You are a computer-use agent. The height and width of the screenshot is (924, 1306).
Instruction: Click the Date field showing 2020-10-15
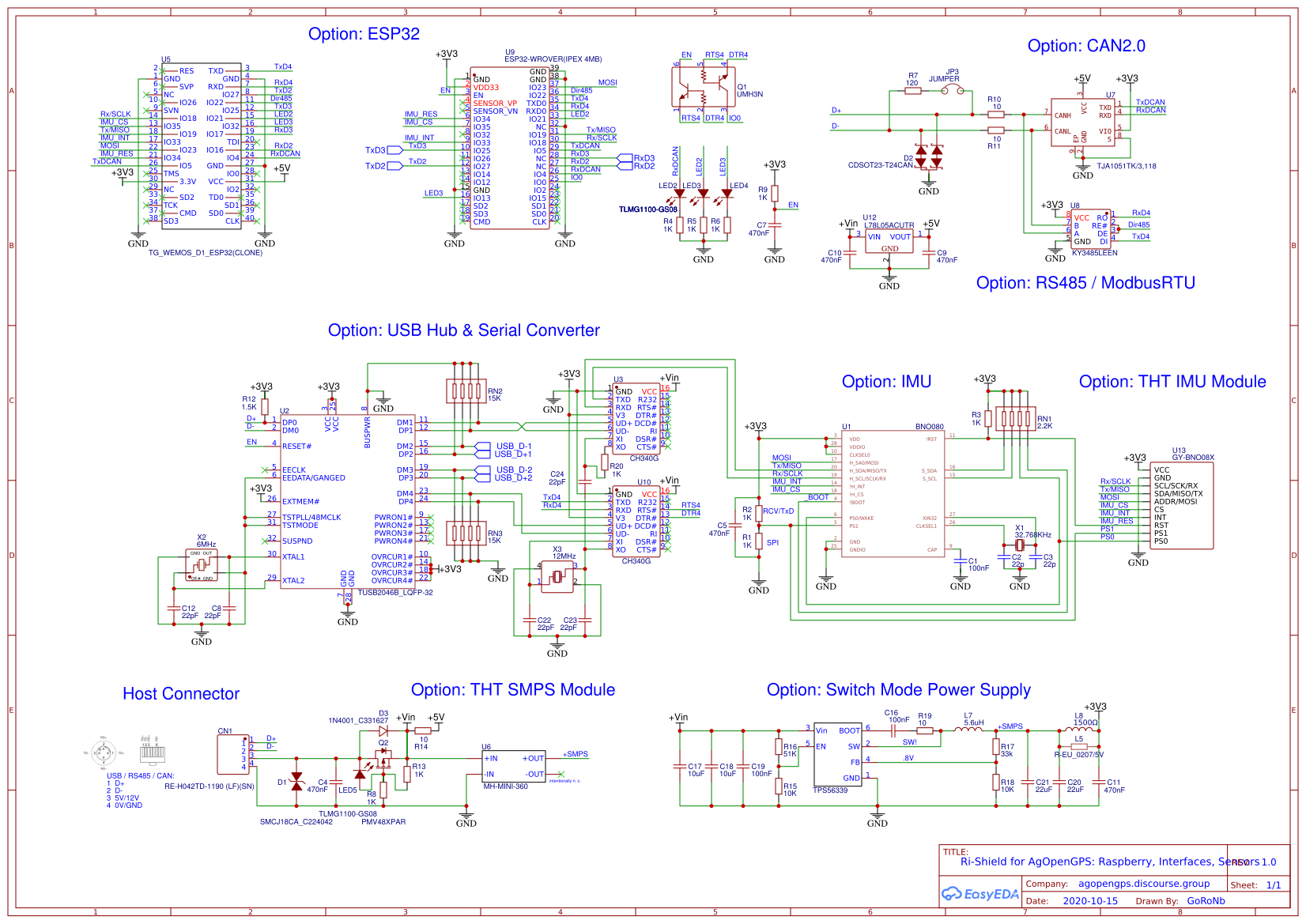1089,900
